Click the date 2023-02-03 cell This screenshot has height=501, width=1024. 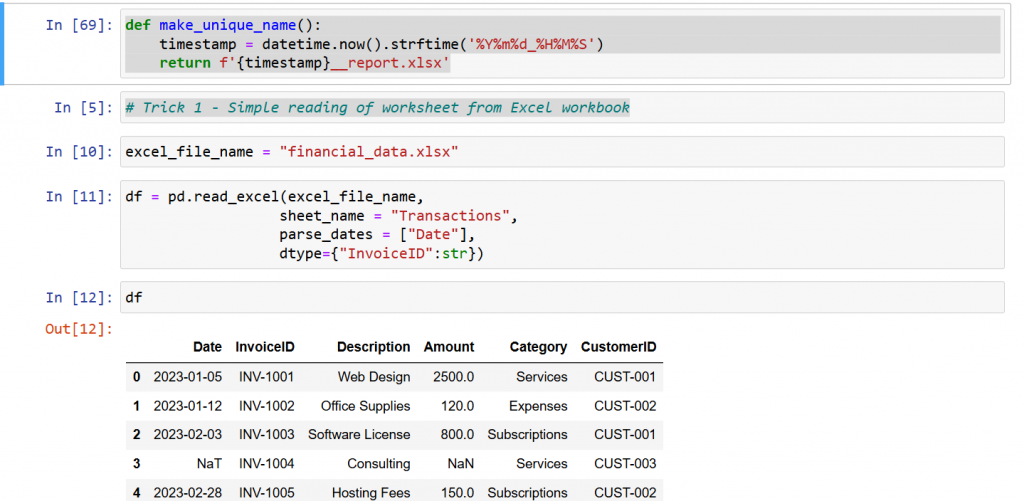coord(188,434)
